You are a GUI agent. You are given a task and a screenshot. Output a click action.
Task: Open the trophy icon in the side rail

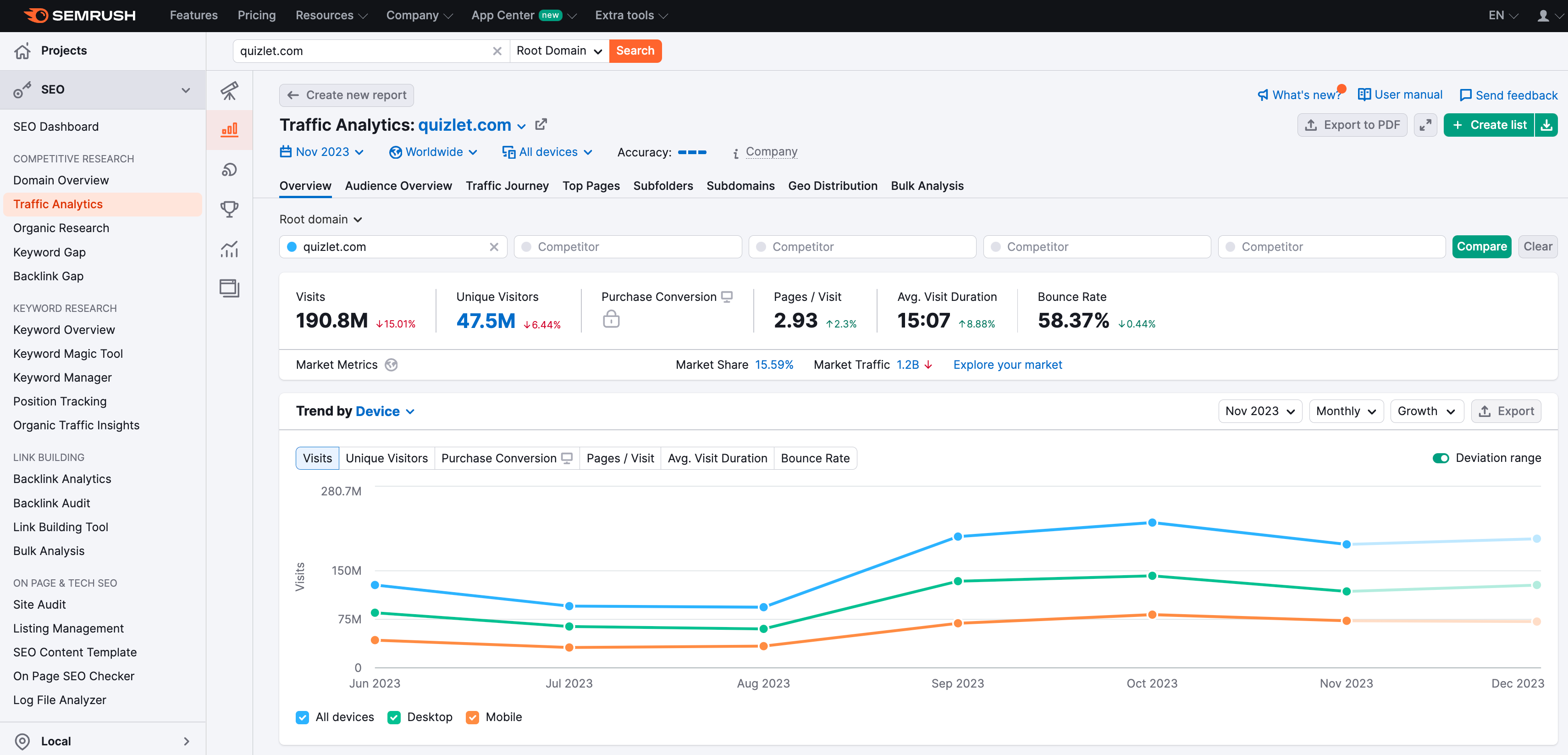click(230, 209)
